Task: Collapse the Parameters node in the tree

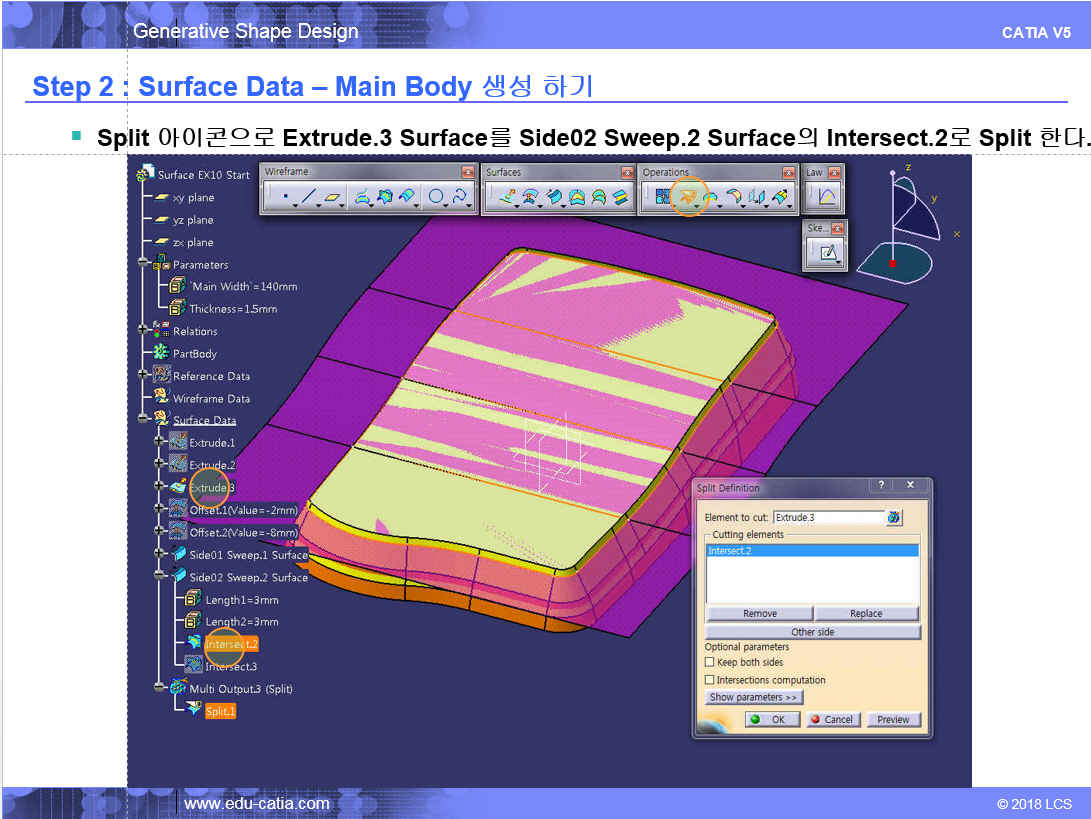Action: 144,264
